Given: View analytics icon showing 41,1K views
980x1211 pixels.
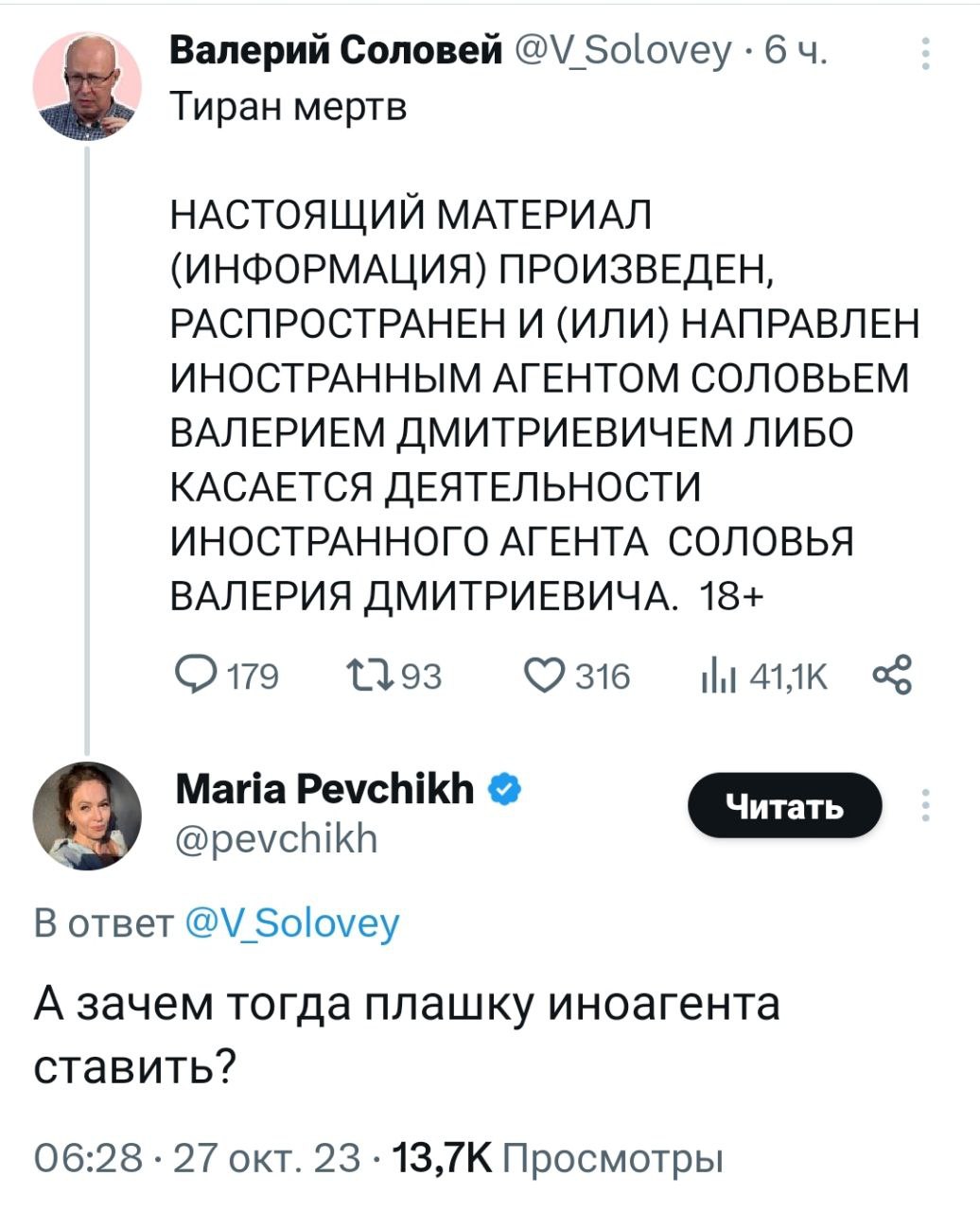Looking at the screenshot, I should [711, 676].
